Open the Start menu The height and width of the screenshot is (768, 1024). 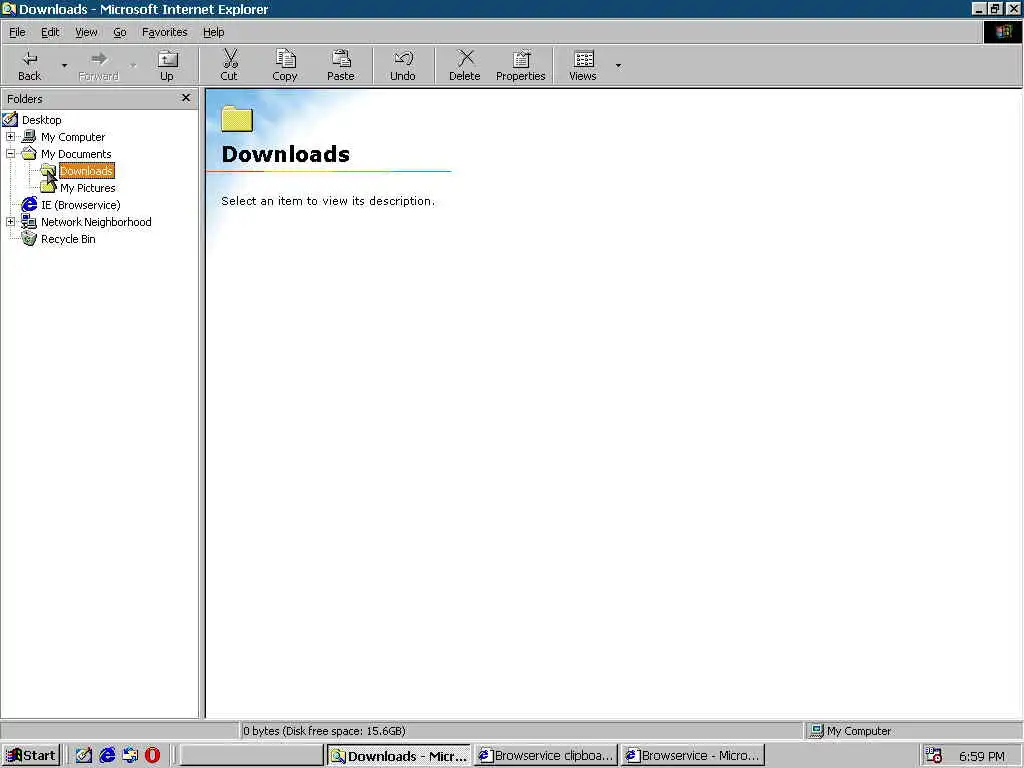31,756
